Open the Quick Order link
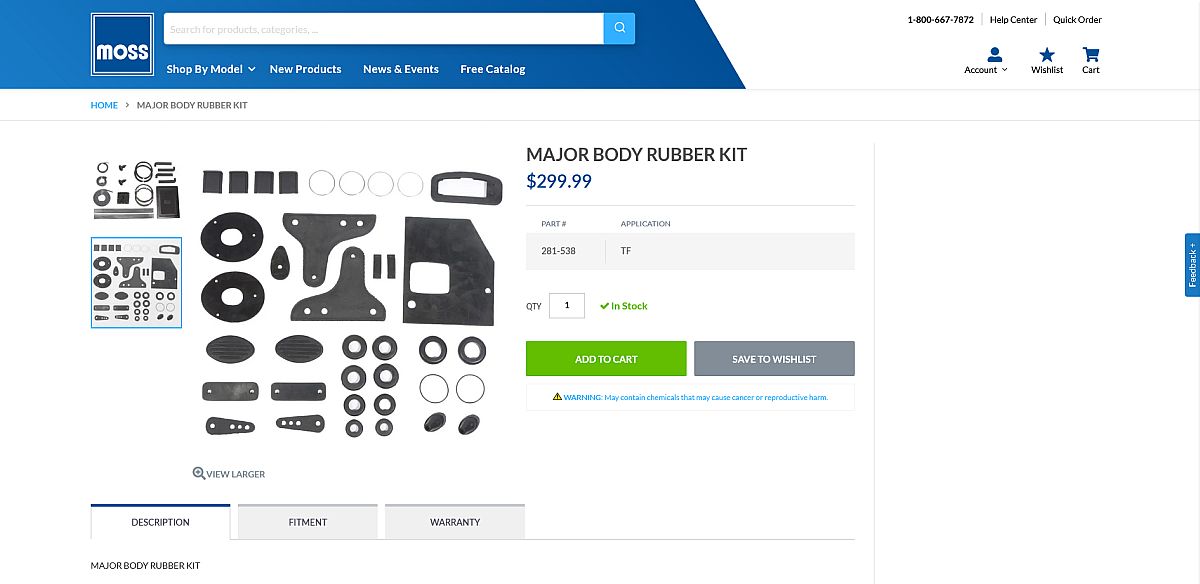Viewport: 1200px width, 584px height. (1077, 20)
